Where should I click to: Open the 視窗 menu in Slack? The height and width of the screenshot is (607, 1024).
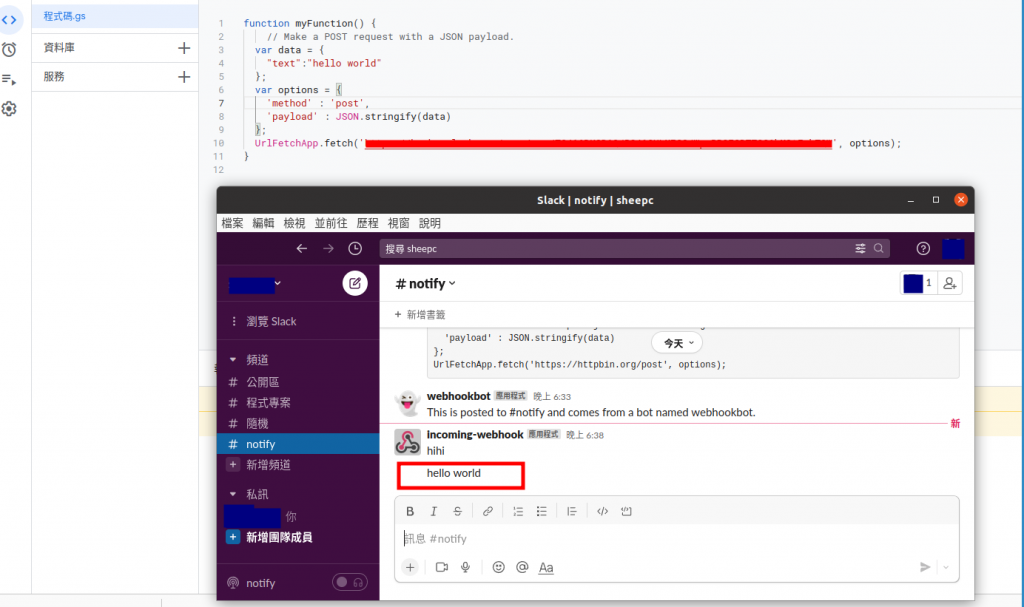point(398,223)
